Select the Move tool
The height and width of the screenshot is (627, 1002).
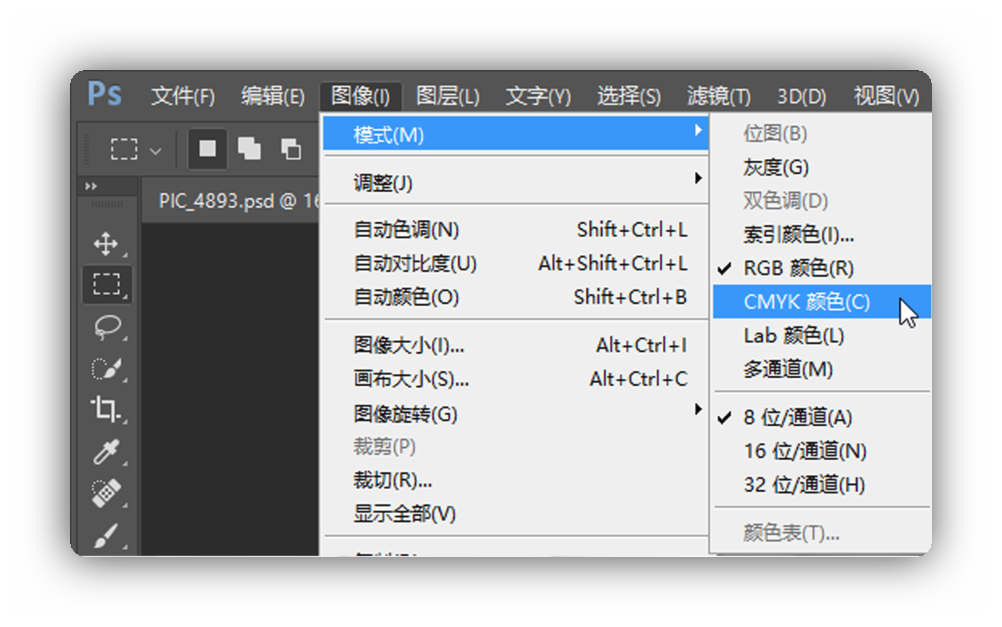tap(106, 244)
